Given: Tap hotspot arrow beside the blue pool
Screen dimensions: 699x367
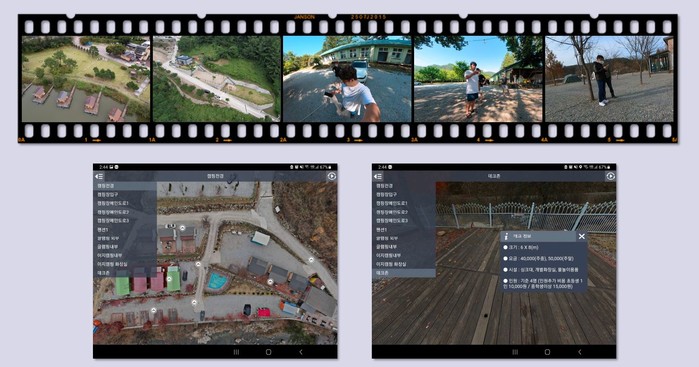Looking at the screenshot, I should coord(198,264).
